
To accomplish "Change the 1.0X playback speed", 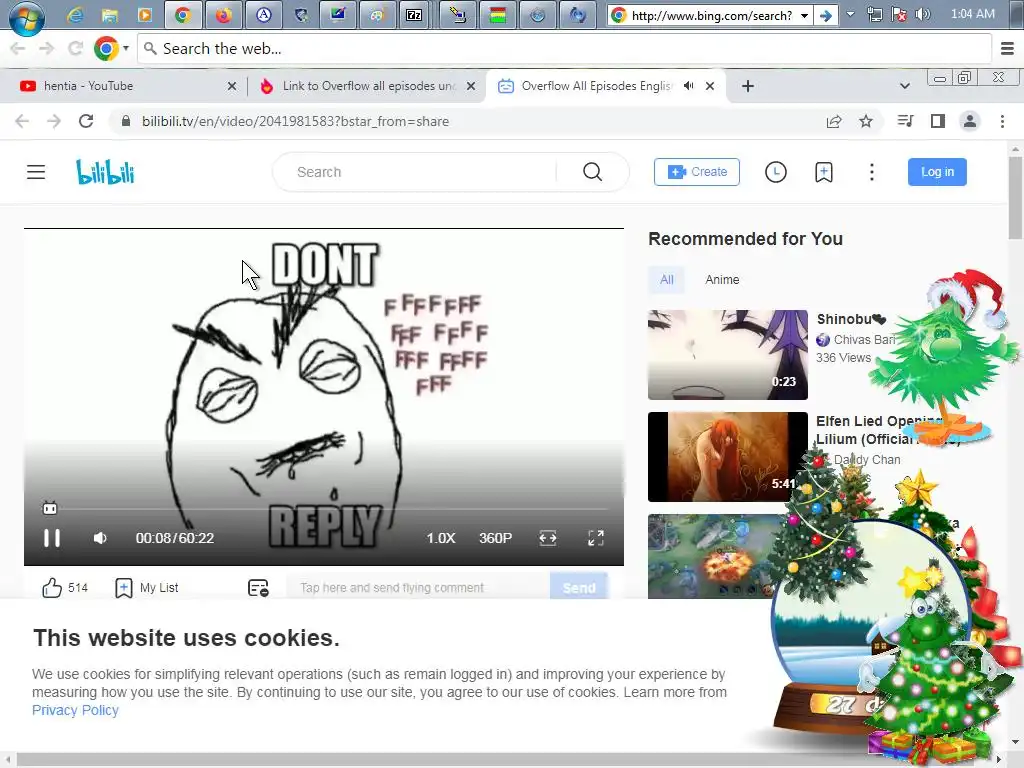I will coord(441,538).
